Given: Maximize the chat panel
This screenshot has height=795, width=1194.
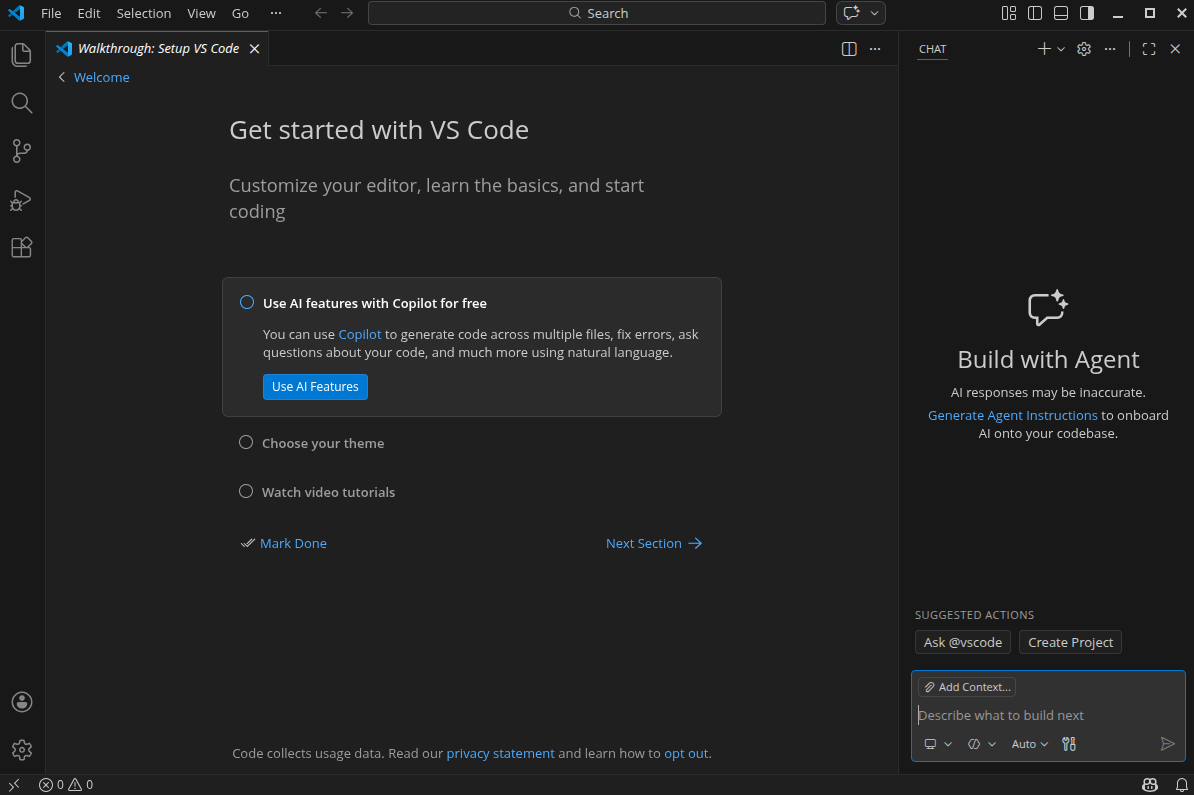Looking at the screenshot, I should (x=1149, y=49).
